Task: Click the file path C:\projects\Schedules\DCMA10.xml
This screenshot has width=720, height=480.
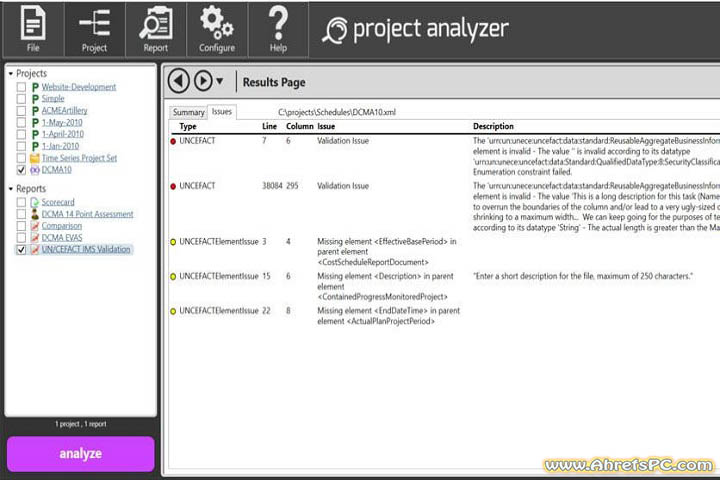Action: [x=337, y=112]
